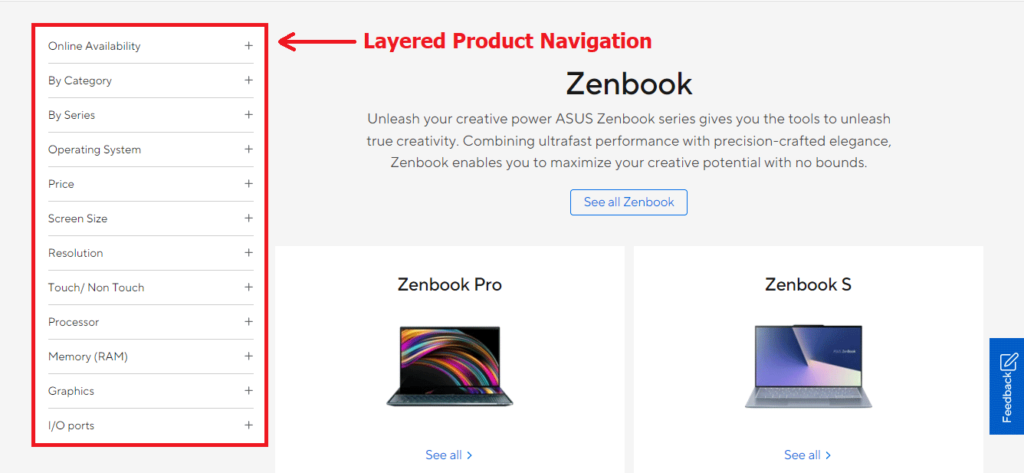The image size is (1024, 473).
Task: Click the Zenbook S laptop image
Action: pyautogui.click(x=808, y=365)
